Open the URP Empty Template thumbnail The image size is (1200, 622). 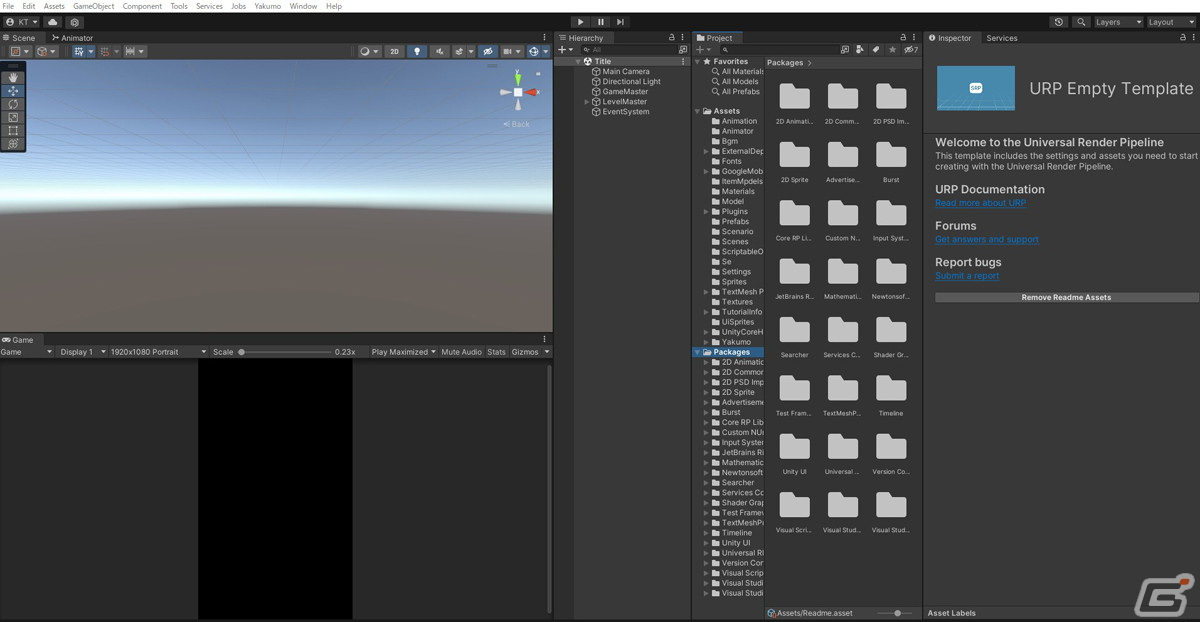(x=976, y=88)
